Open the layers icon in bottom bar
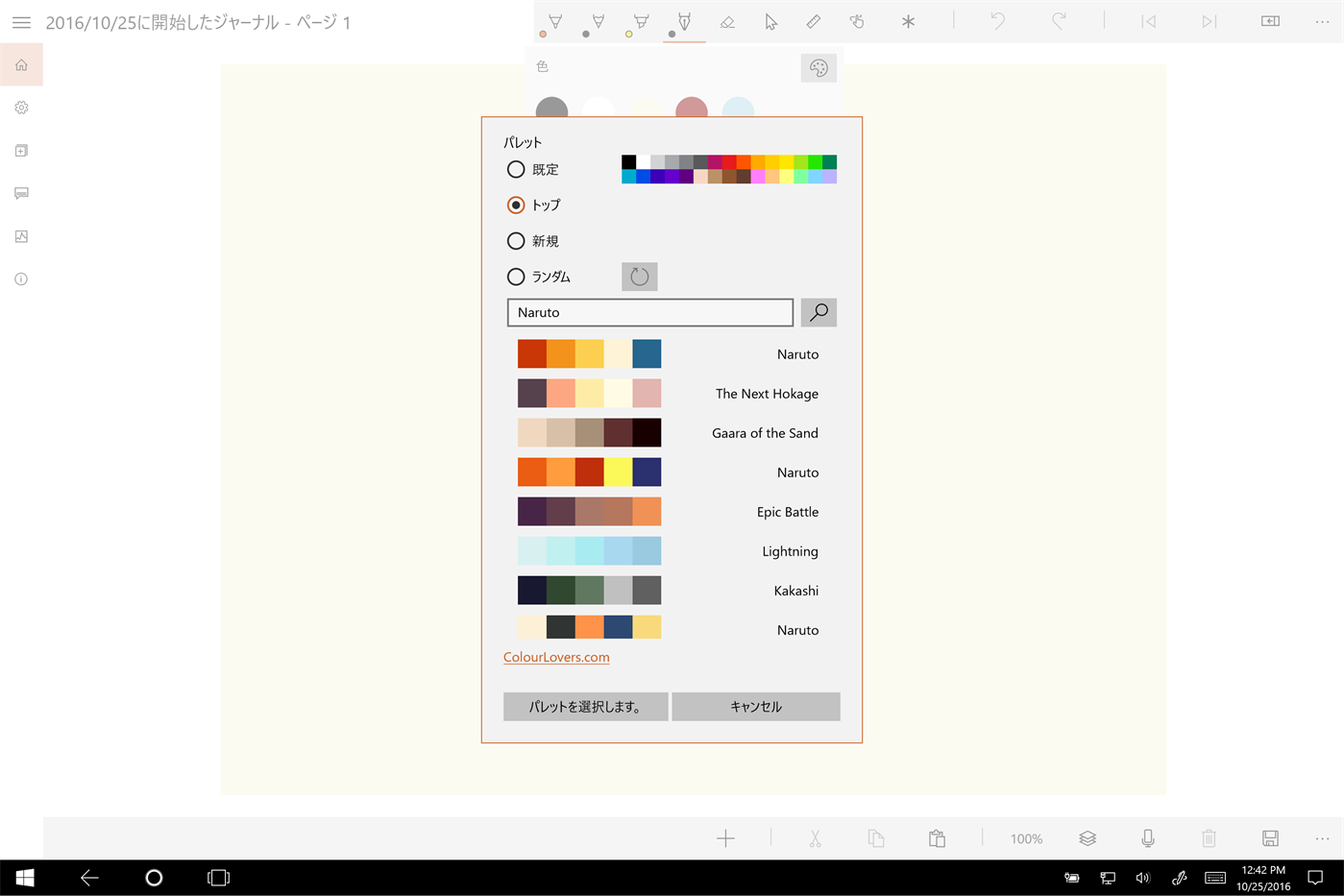The image size is (1344, 896). coord(1087,838)
